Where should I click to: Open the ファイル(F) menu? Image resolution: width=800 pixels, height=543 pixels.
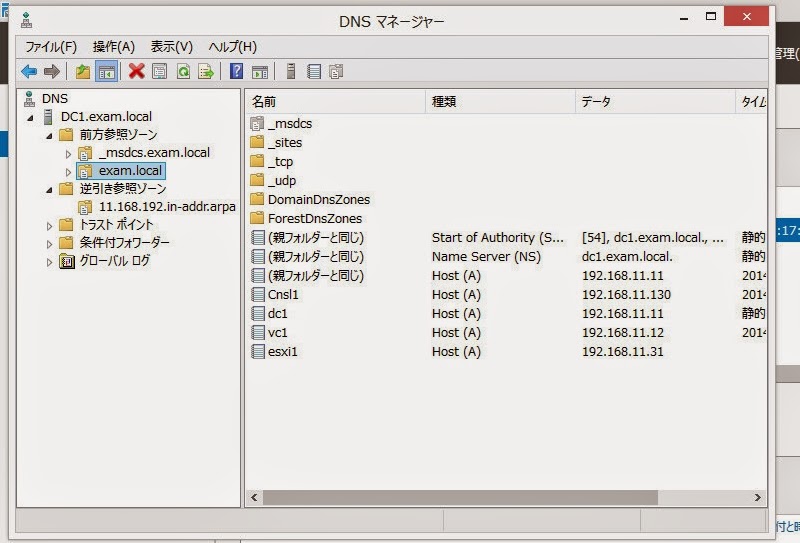[51, 47]
